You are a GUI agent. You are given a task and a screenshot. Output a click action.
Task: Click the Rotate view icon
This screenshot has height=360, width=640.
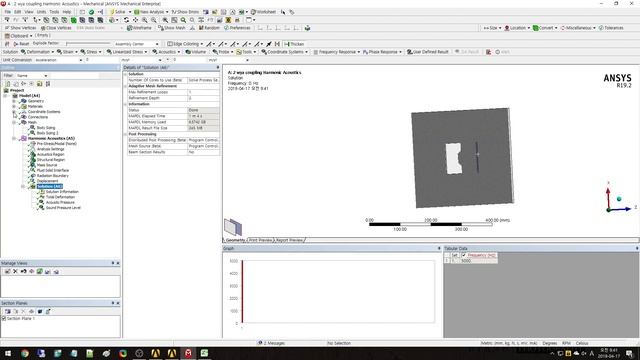pyautogui.click(x=127, y=20)
